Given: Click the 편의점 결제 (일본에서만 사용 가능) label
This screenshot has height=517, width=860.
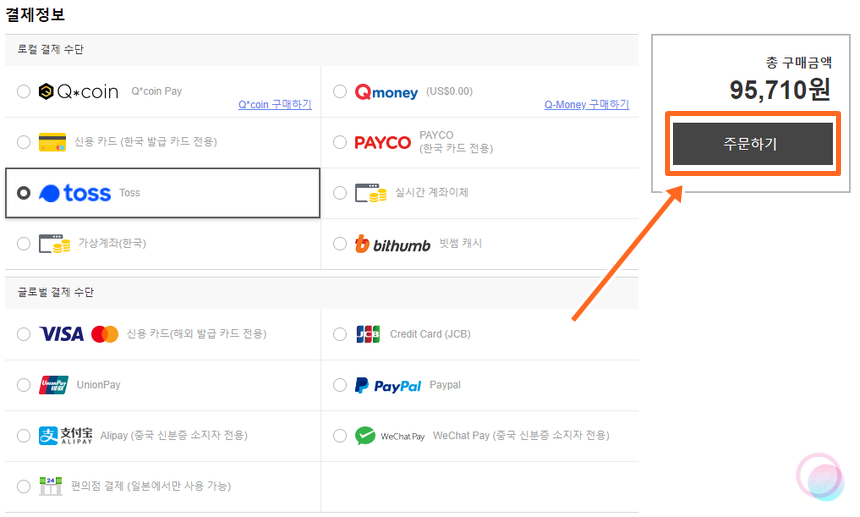Looking at the screenshot, I should 151,486.
